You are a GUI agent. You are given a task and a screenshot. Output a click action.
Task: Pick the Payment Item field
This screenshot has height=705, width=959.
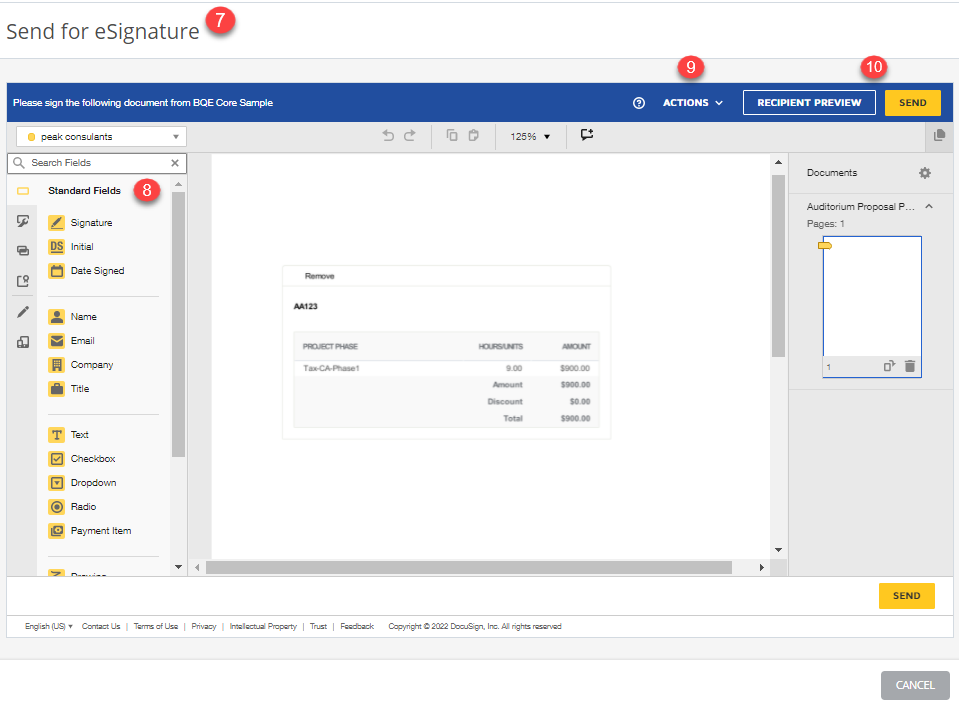coord(91,531)
